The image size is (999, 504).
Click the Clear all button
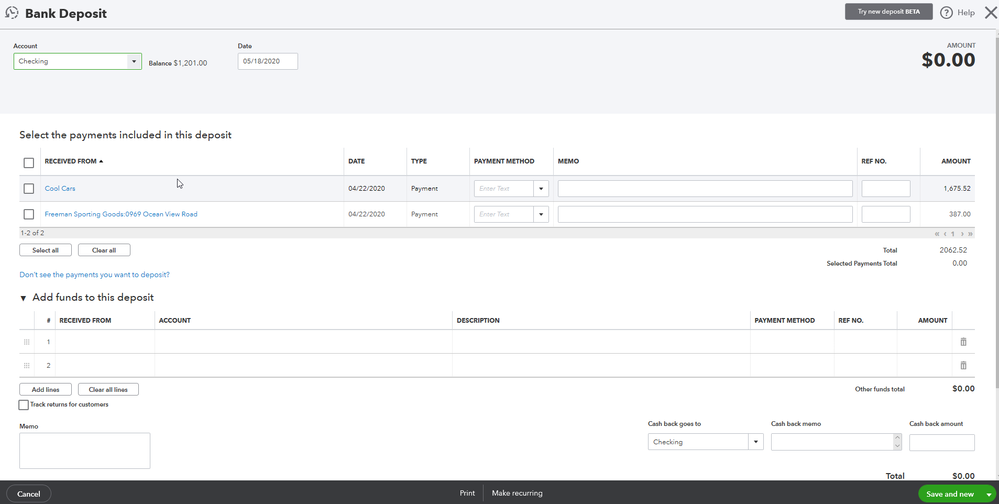(x=104, y=250)
